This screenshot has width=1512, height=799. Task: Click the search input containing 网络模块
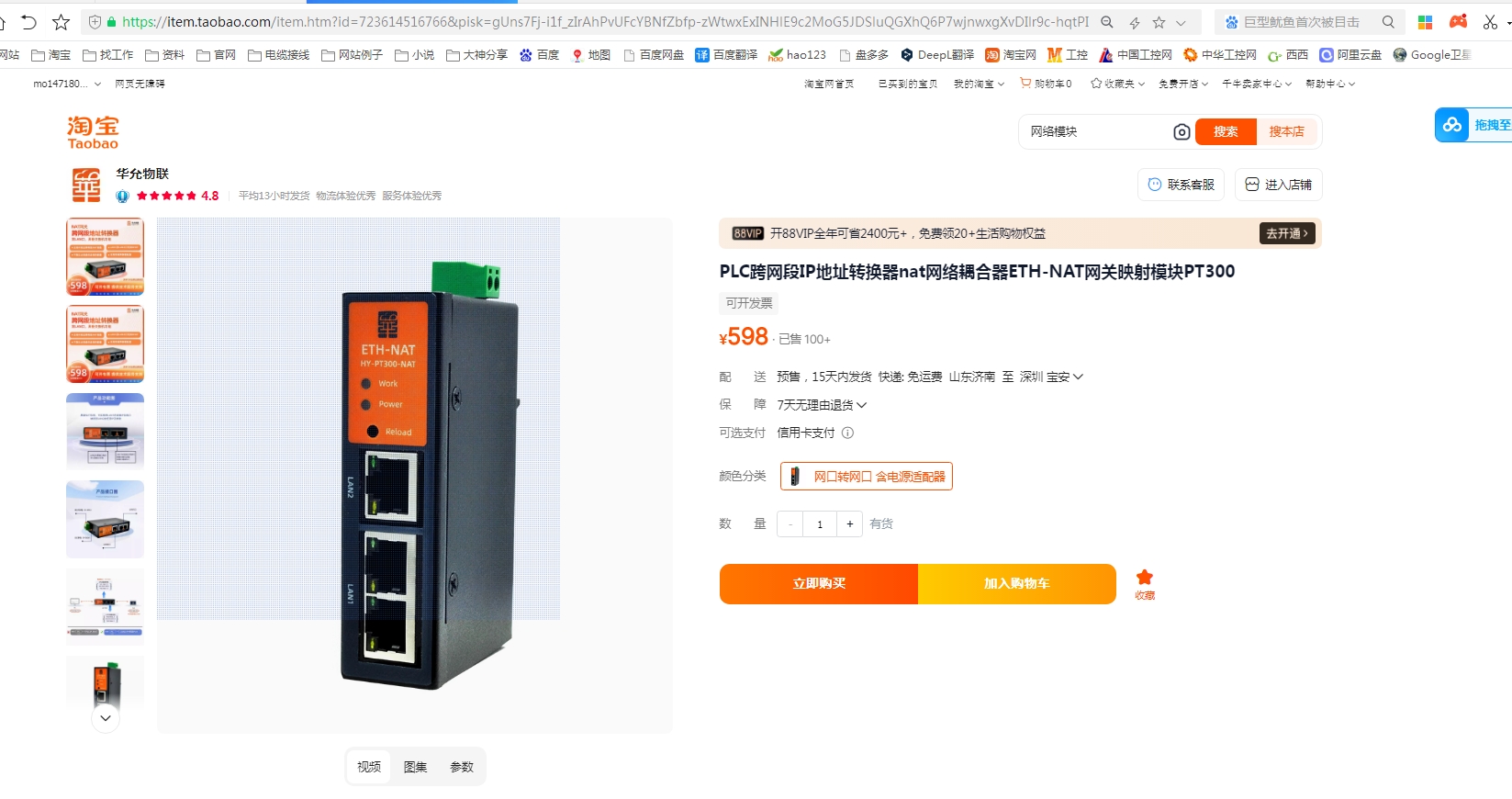coord(1095,132)
